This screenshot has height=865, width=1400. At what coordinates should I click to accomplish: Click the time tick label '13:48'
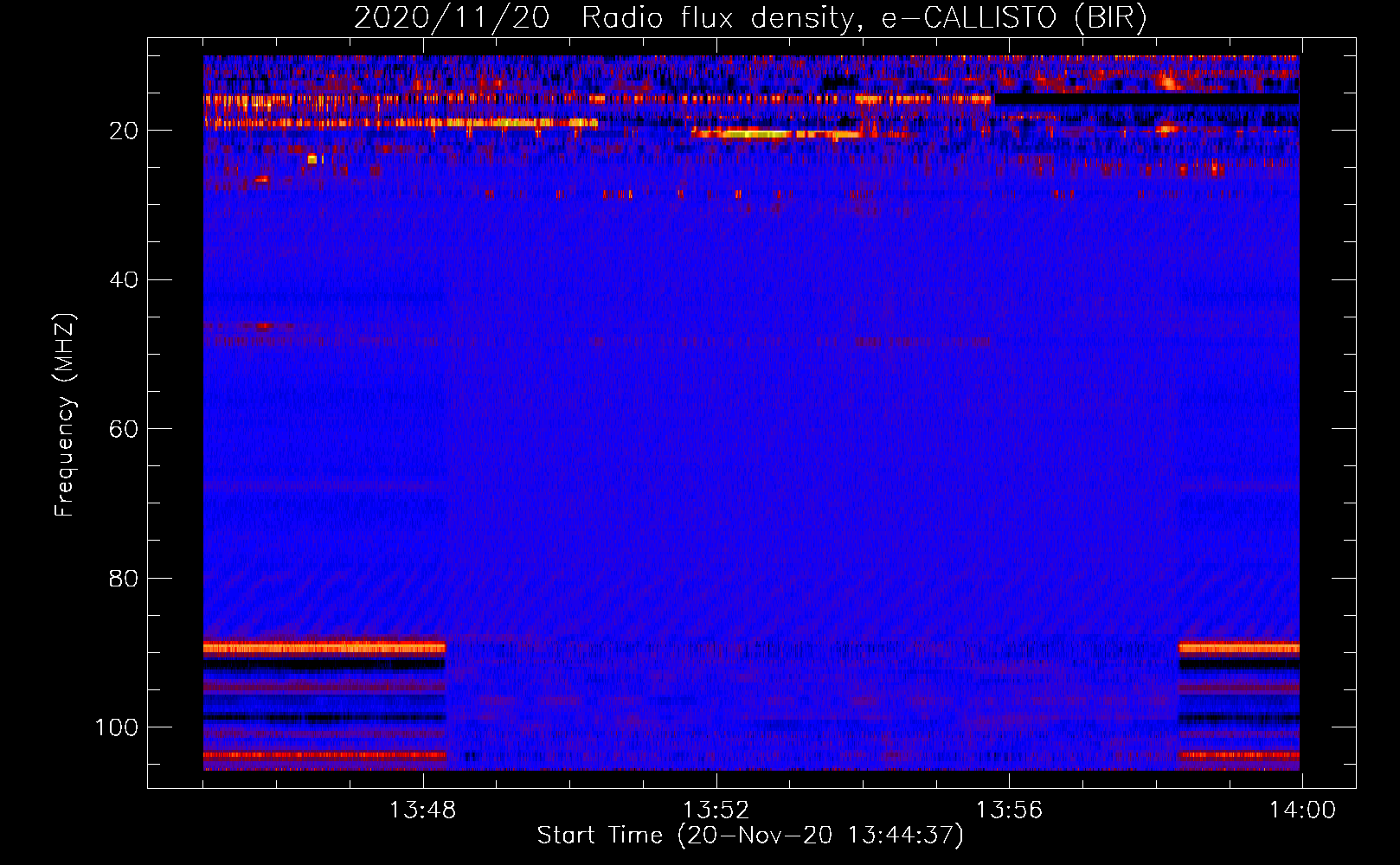click(422, 811)
